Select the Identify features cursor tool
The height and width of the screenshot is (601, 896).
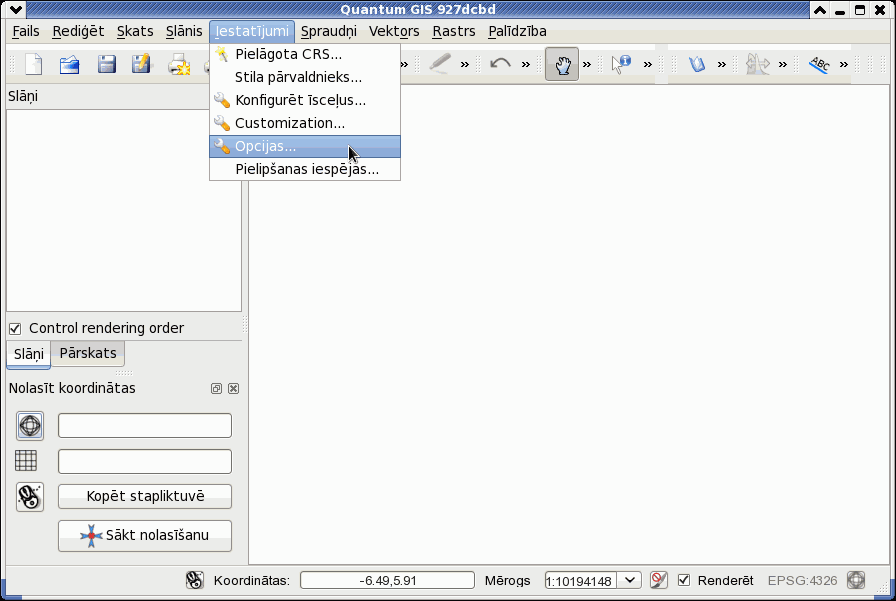pyautogui.click(x=621, y=64)
